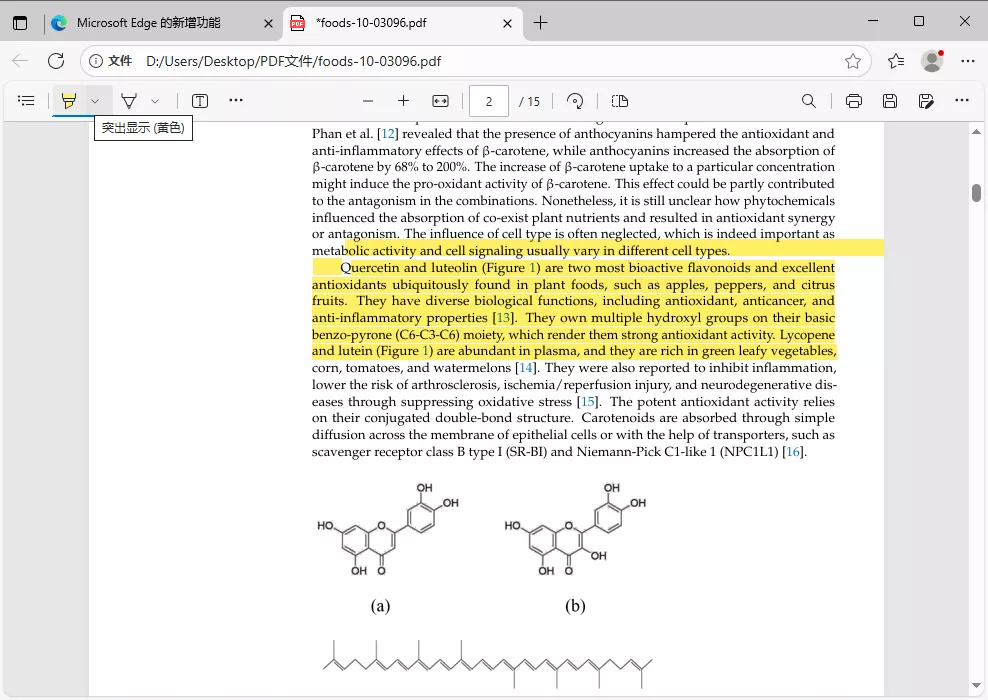988x700 pixels.
Task: Click the page number input field
Action: coord(489,101)
